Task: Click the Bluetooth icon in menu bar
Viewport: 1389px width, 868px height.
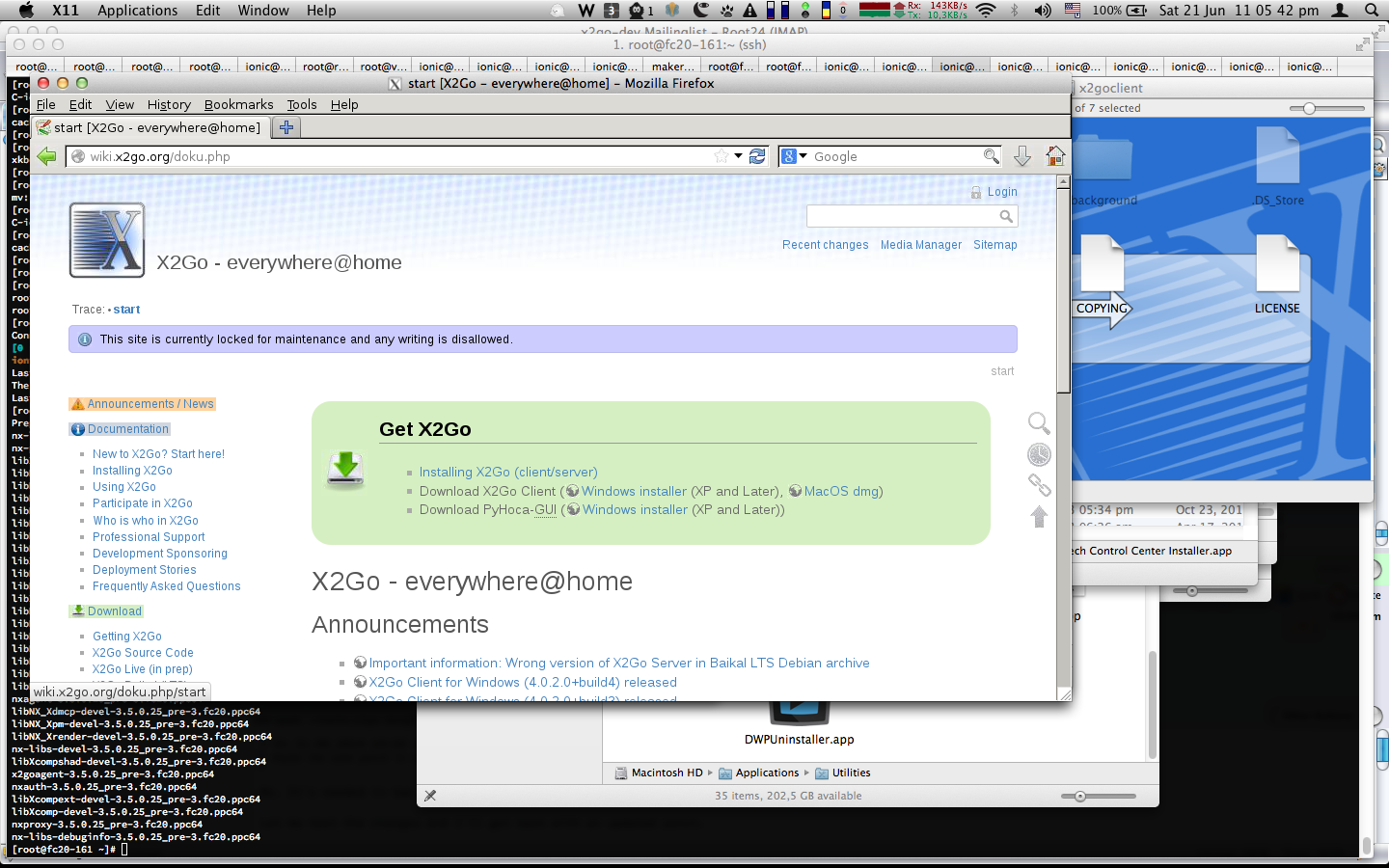Action: [x=1014, y=11]
